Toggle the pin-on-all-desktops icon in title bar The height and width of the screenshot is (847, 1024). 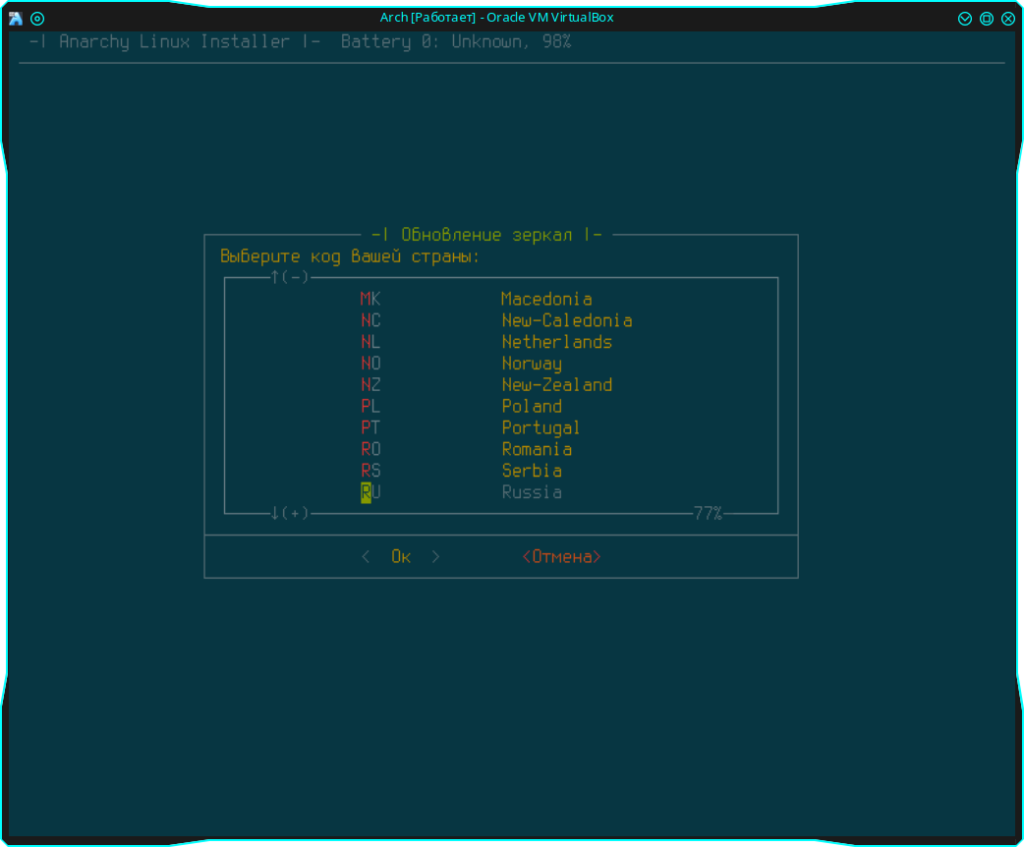pos(37,18)
